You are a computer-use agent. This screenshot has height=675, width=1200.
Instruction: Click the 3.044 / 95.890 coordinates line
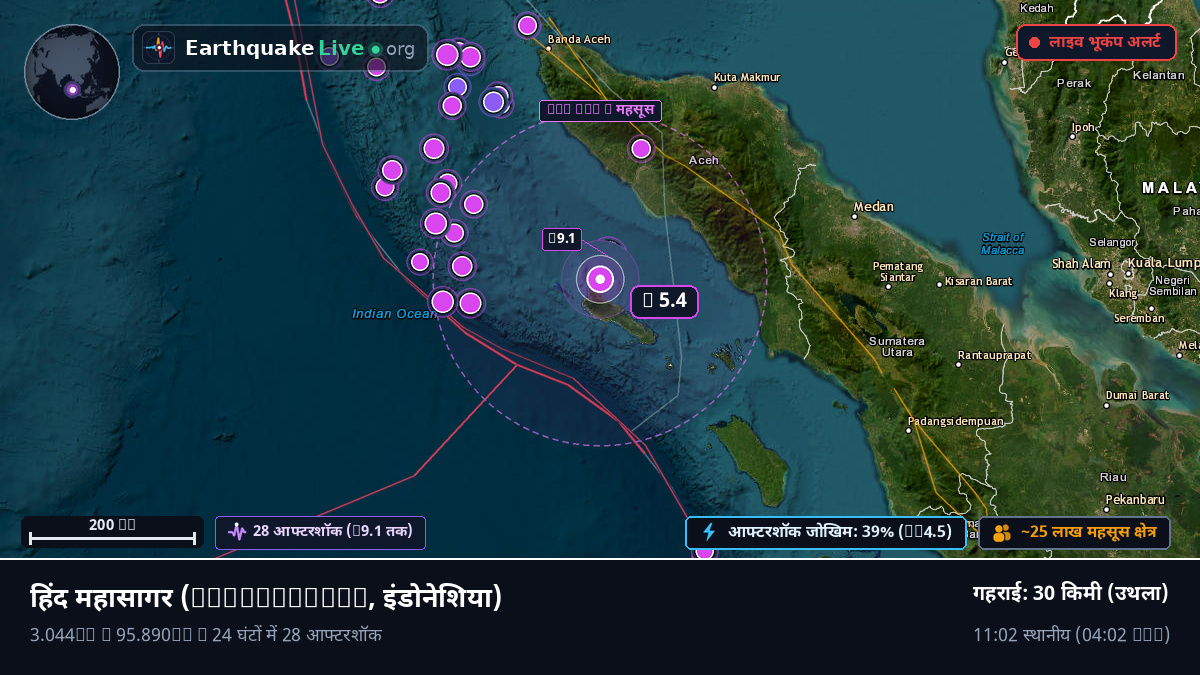206,635
